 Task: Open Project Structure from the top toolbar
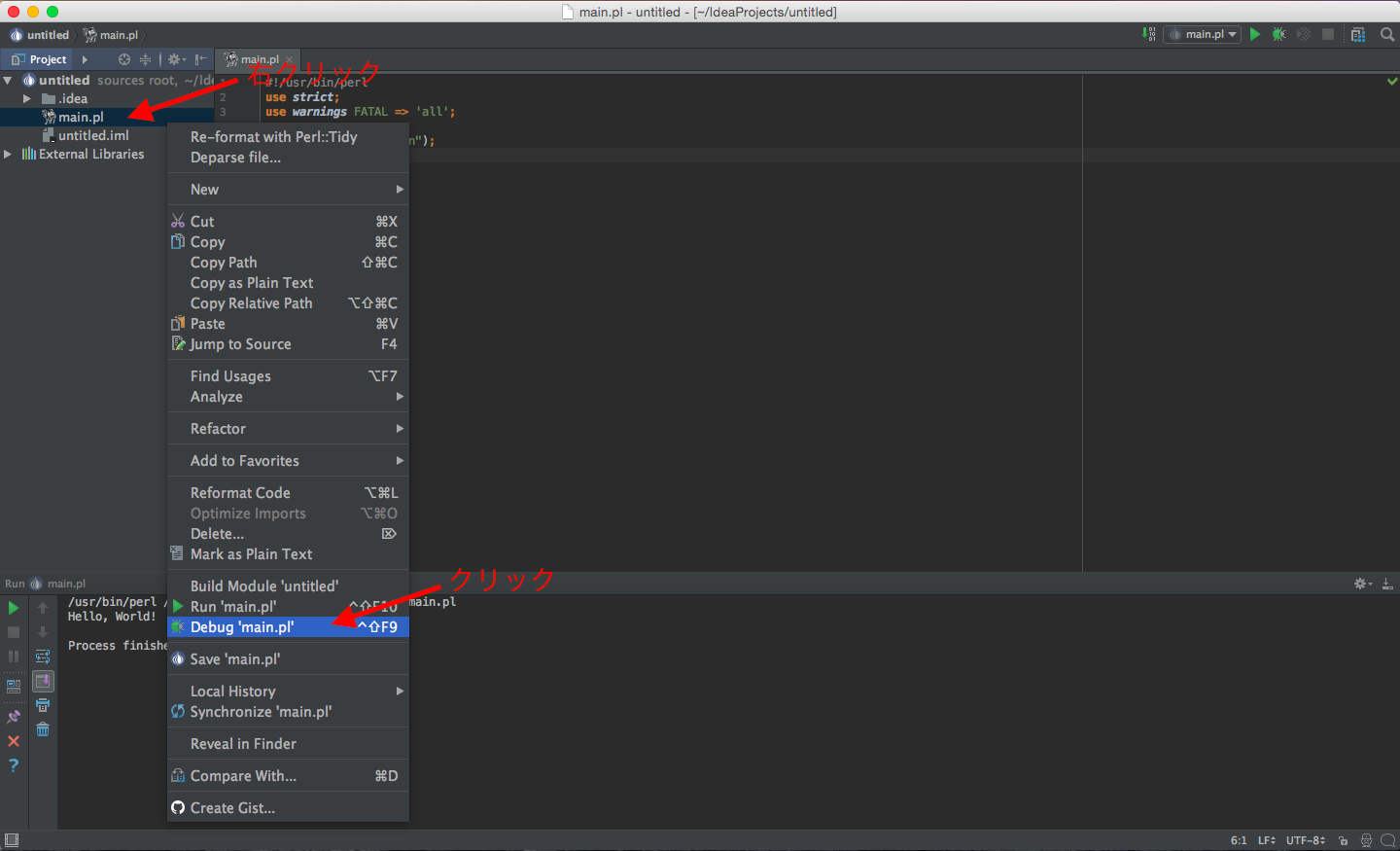point(1358,34)
